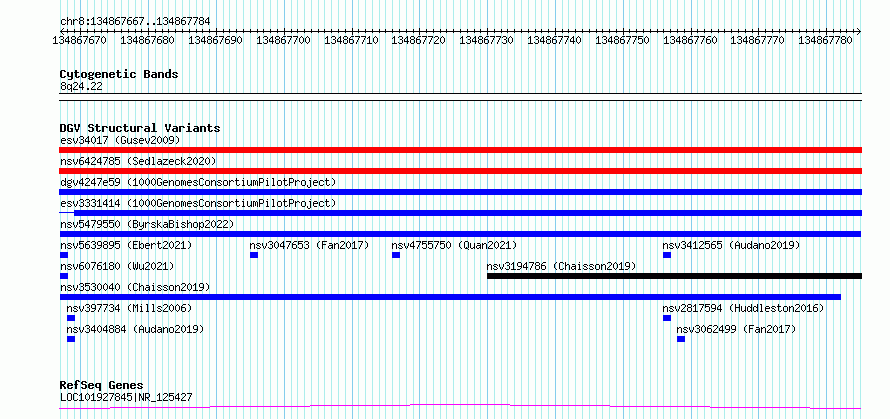Select the blue bar under nsv3530040
Image resolution: width=890 pixels, height=419 pixels.
click(450, 297)
